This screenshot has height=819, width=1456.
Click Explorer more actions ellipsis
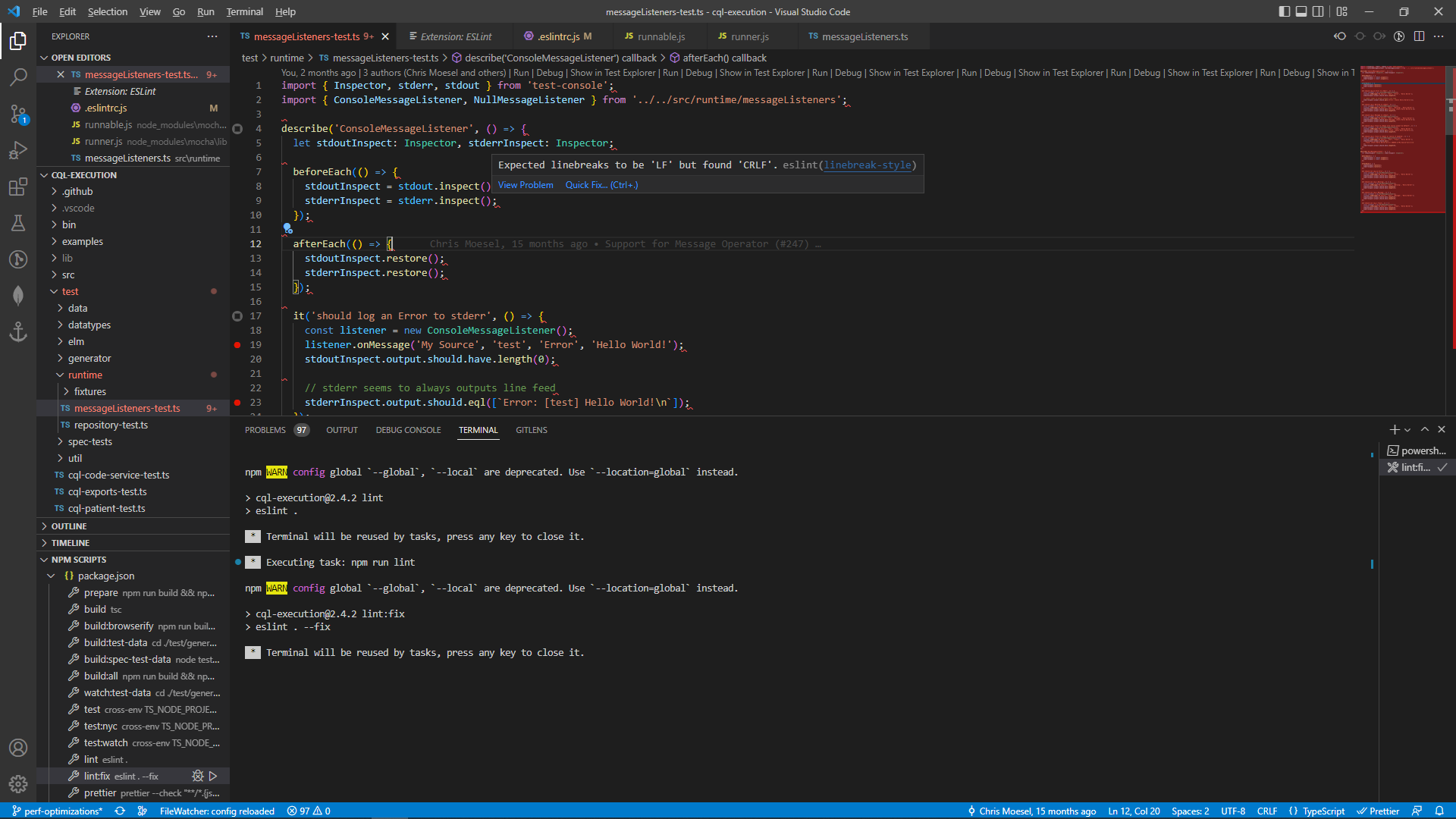[212, 36]
